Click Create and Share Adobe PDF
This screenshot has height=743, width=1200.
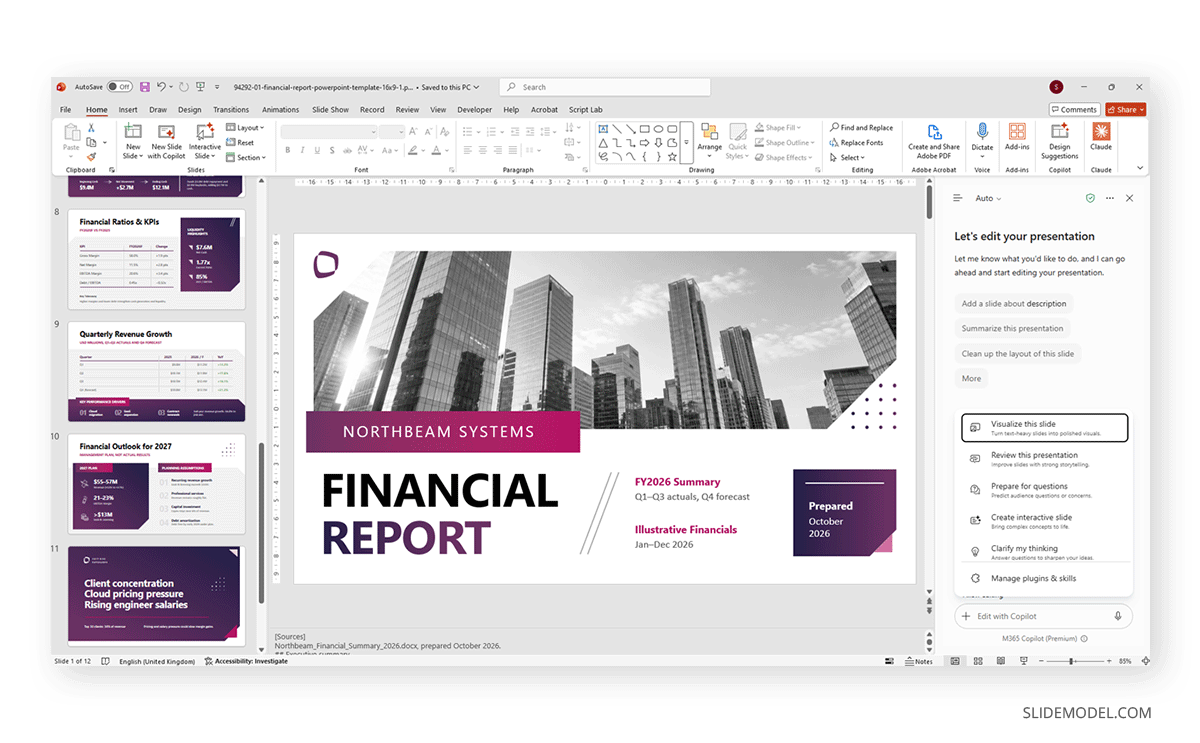coord(933,141)
